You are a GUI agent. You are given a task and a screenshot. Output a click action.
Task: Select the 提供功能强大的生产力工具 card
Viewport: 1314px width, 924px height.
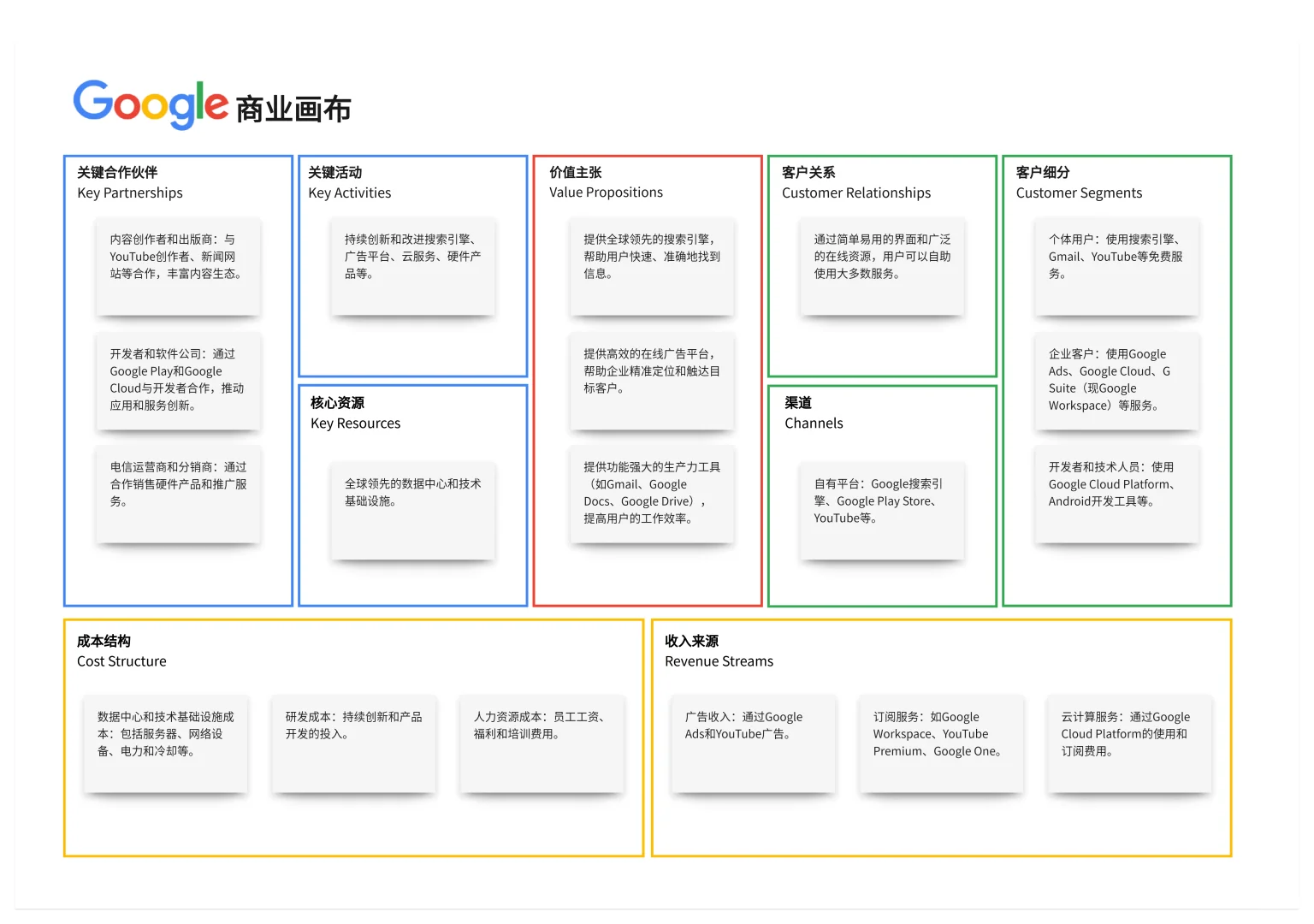(652, 495)
